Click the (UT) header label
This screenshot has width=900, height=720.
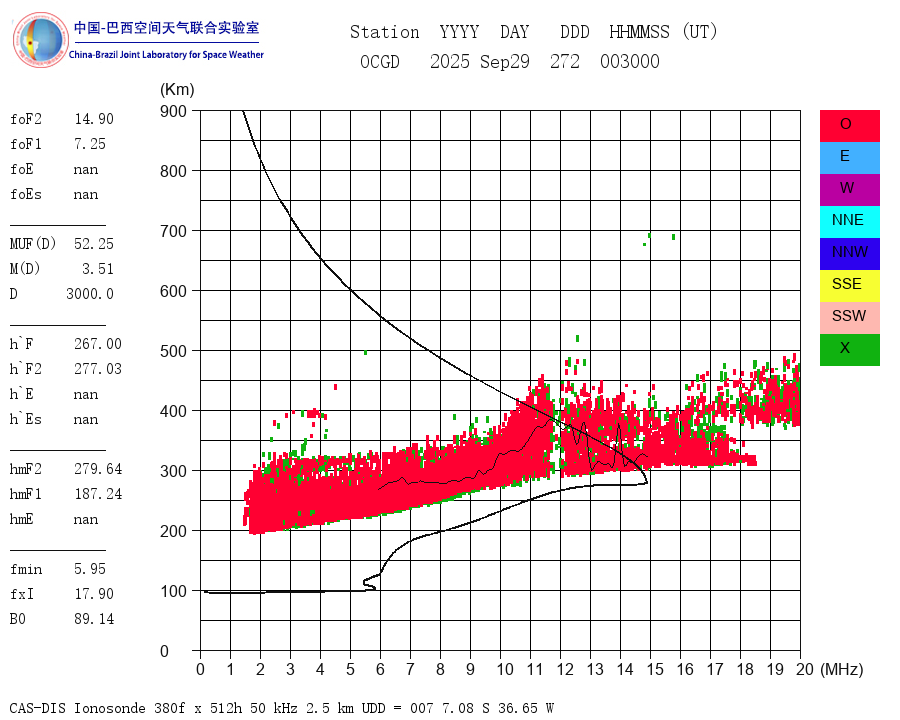pyautogui.click(x=700, y=32)
